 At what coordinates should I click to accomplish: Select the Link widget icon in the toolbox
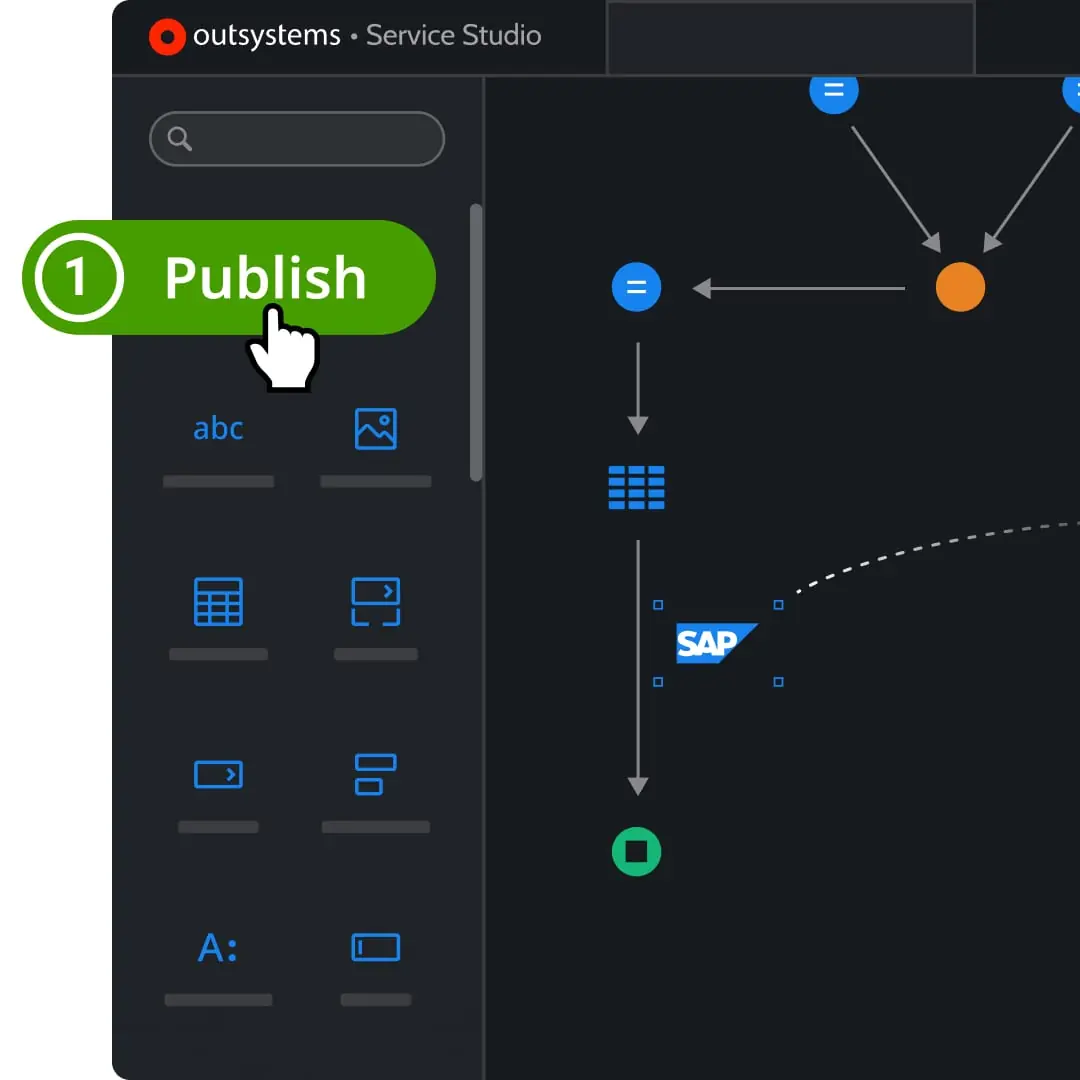375,774
